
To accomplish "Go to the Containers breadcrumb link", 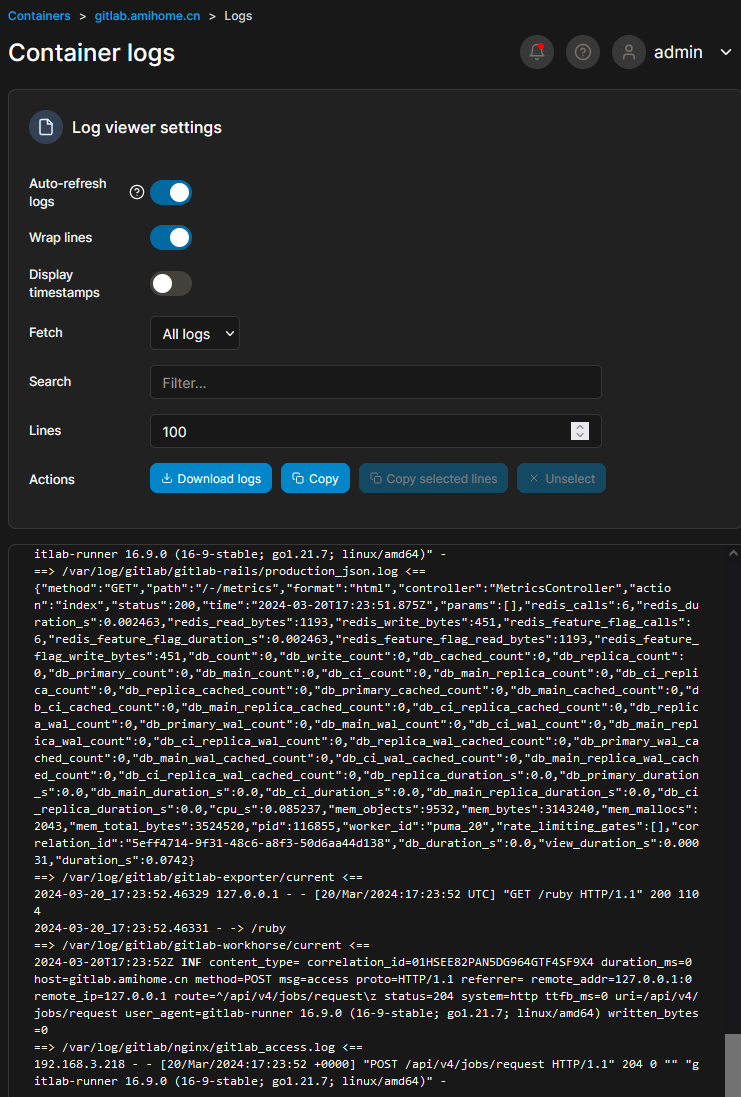I will (x=39, y=15).
